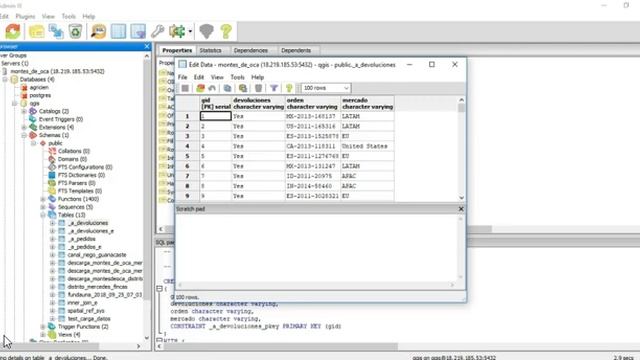Open Help menu in Edit Data window
This screenshot has width=640, height=360.
258,77
